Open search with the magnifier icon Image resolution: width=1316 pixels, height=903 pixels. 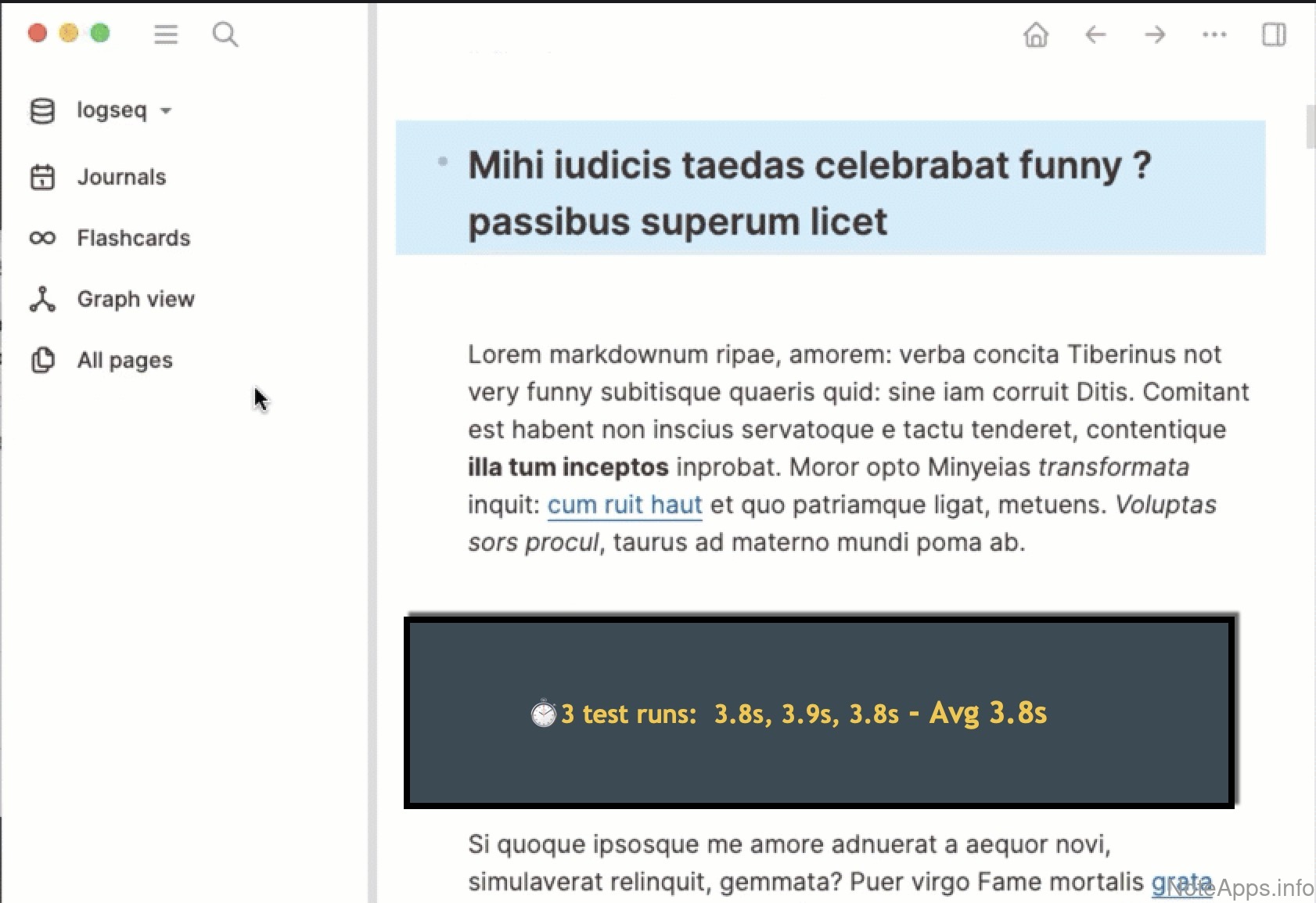point(225,34)
